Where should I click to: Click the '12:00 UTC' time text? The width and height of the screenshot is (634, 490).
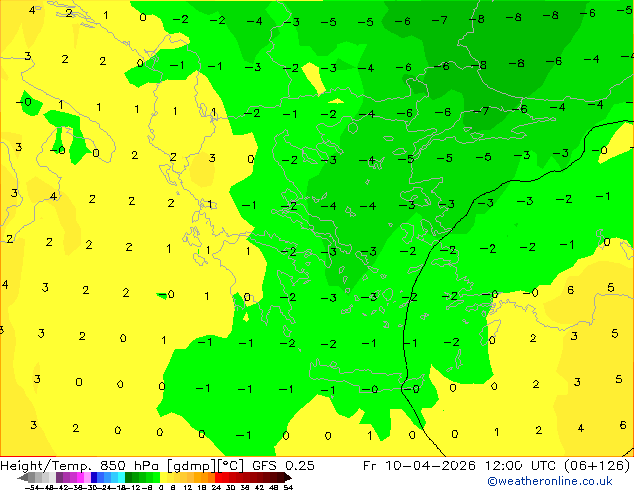(522, 466)
